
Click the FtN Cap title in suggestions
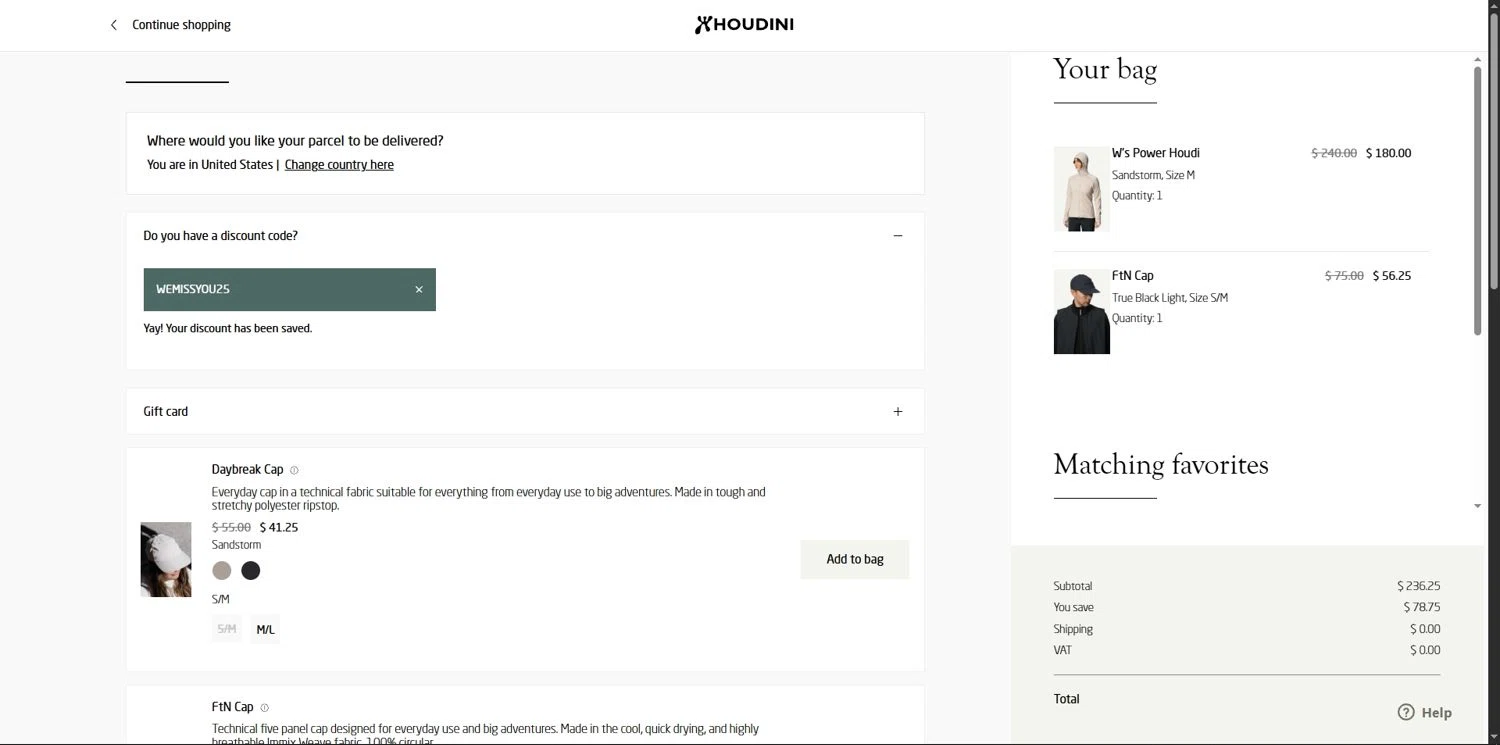point(233,707)
